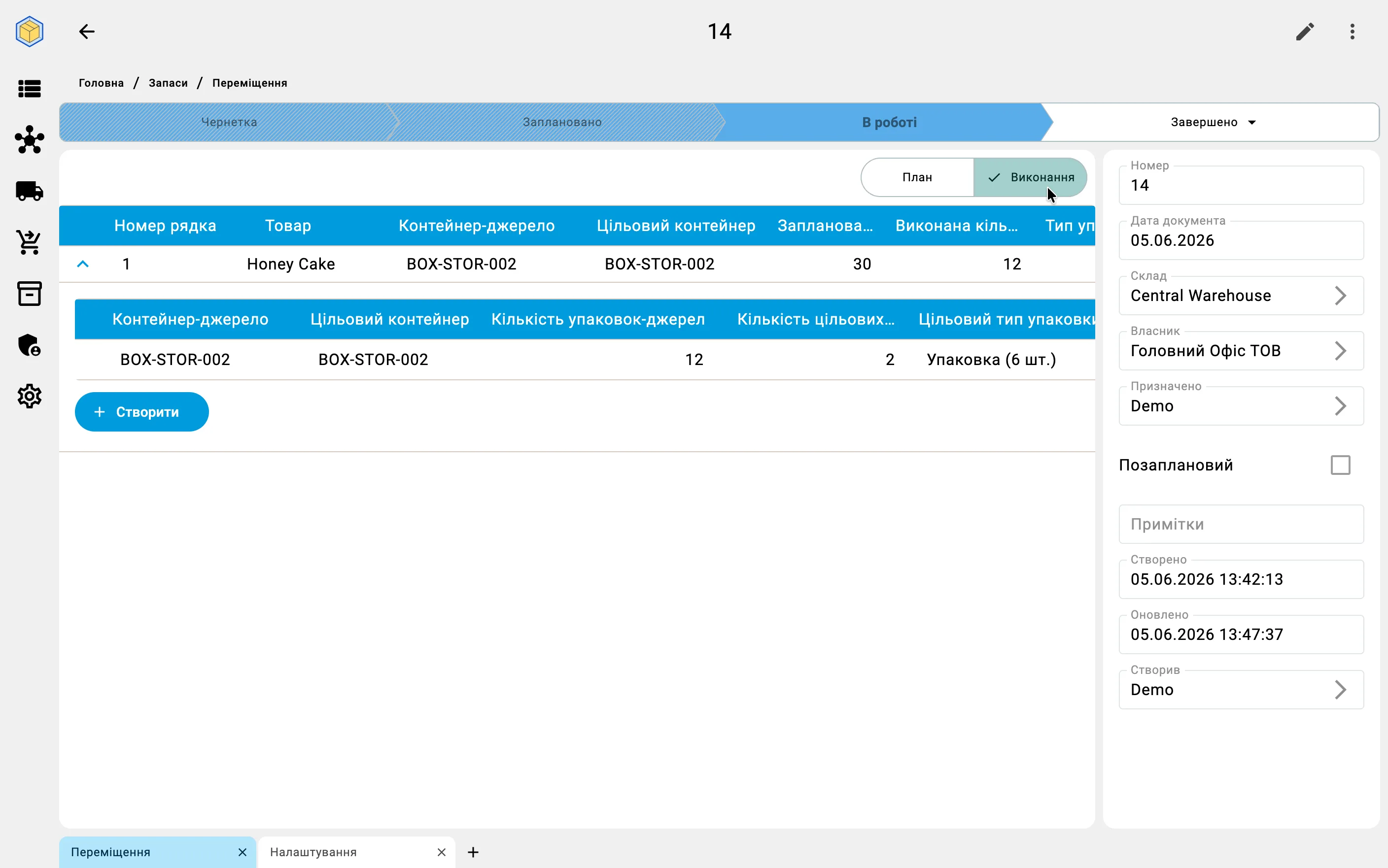
Task: Select the В роботі status step
Action: pos(889,122)
